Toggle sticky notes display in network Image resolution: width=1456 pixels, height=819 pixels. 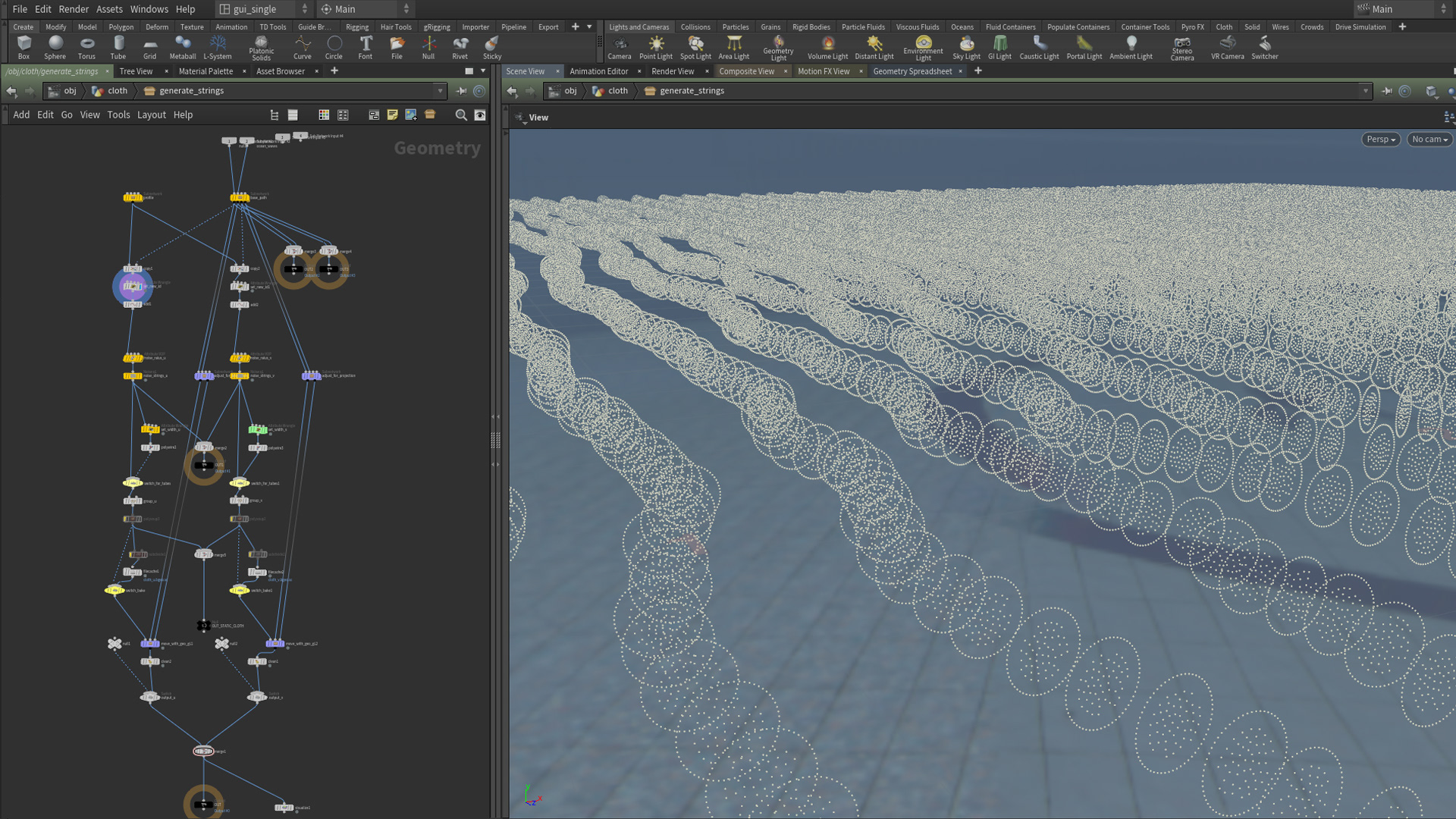[392, 115]
